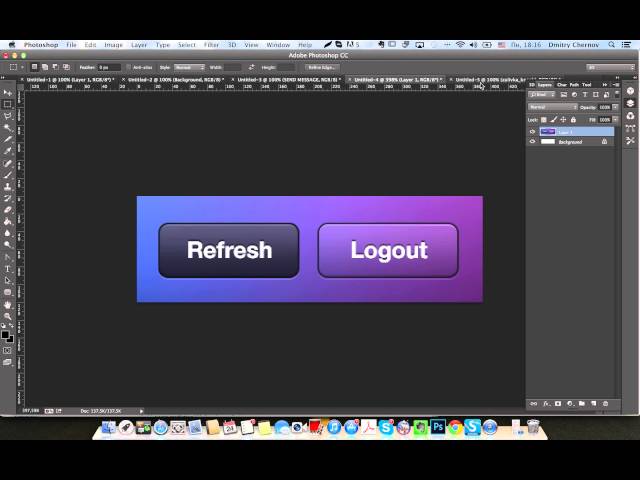Select the Polygonal Lasso tool
The width and height of the screenshot is (640, 480).
pos(7,116)
